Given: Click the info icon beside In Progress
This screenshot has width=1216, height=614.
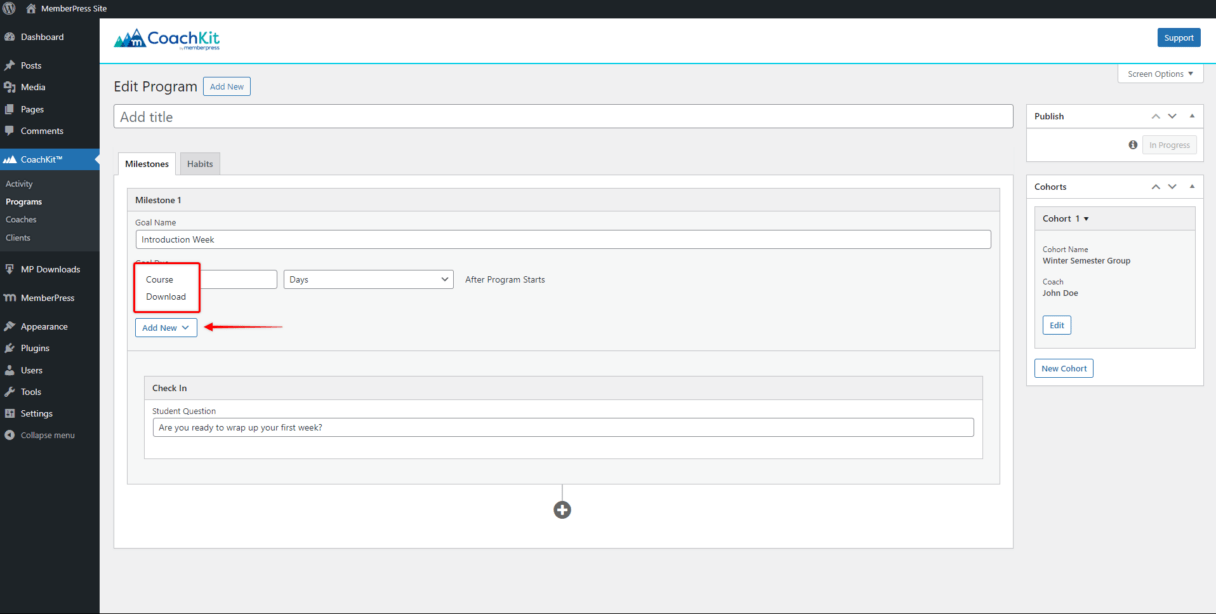Looking at the screenshot, I should coord(1133,145).
